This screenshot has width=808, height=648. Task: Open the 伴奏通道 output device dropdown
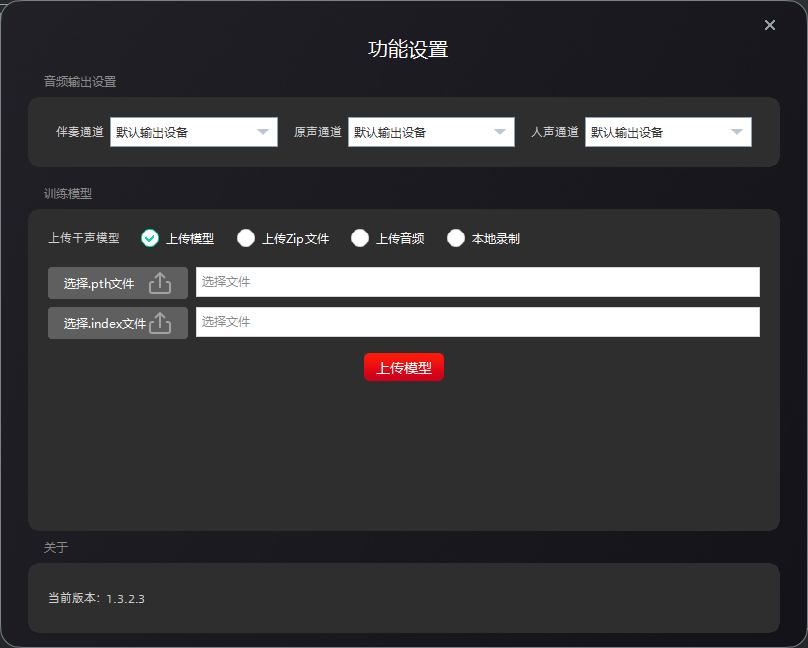click(193, 132)
